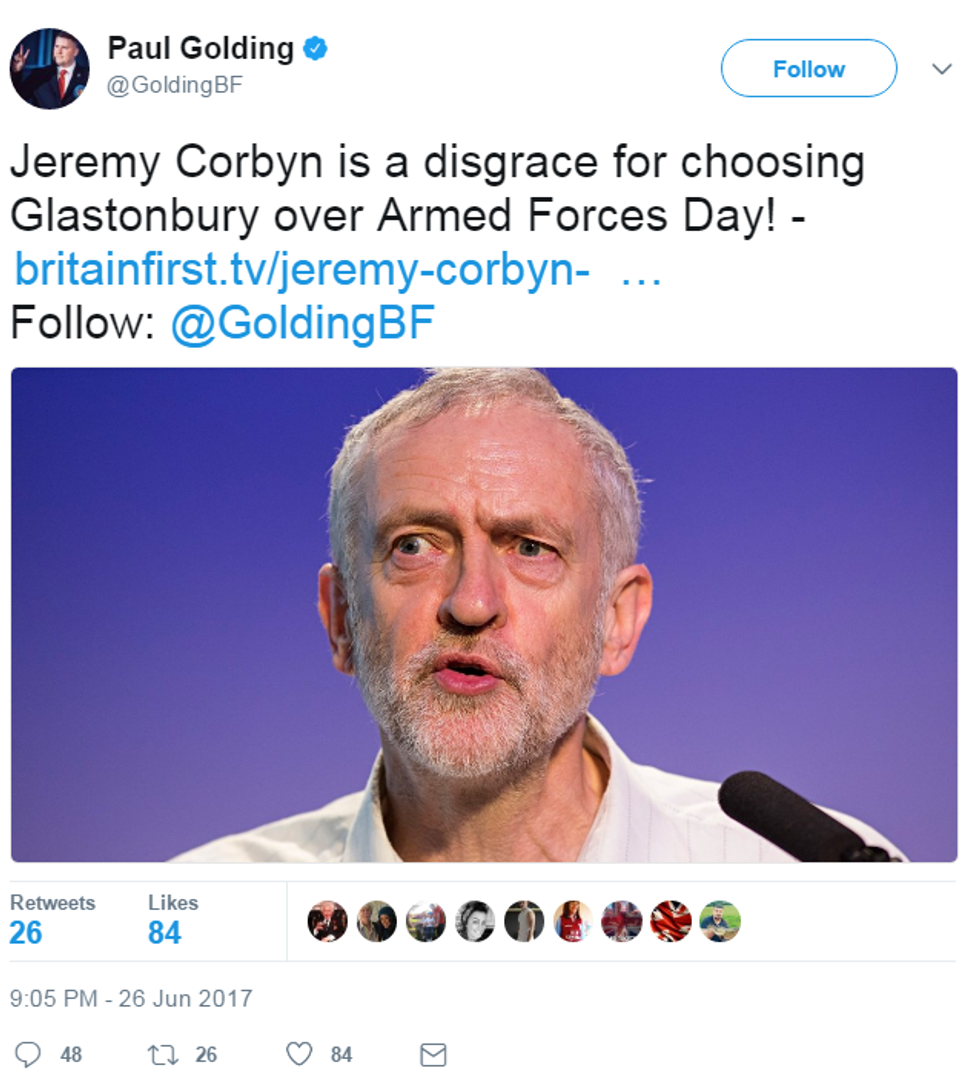The image size is (980, 1080).
Task: View the Retweets count list
Action: [x=52, y=919]
